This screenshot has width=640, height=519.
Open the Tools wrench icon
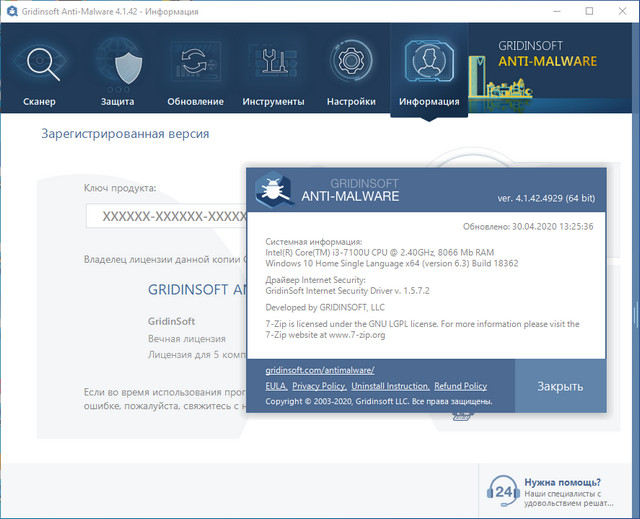point(273,64)
